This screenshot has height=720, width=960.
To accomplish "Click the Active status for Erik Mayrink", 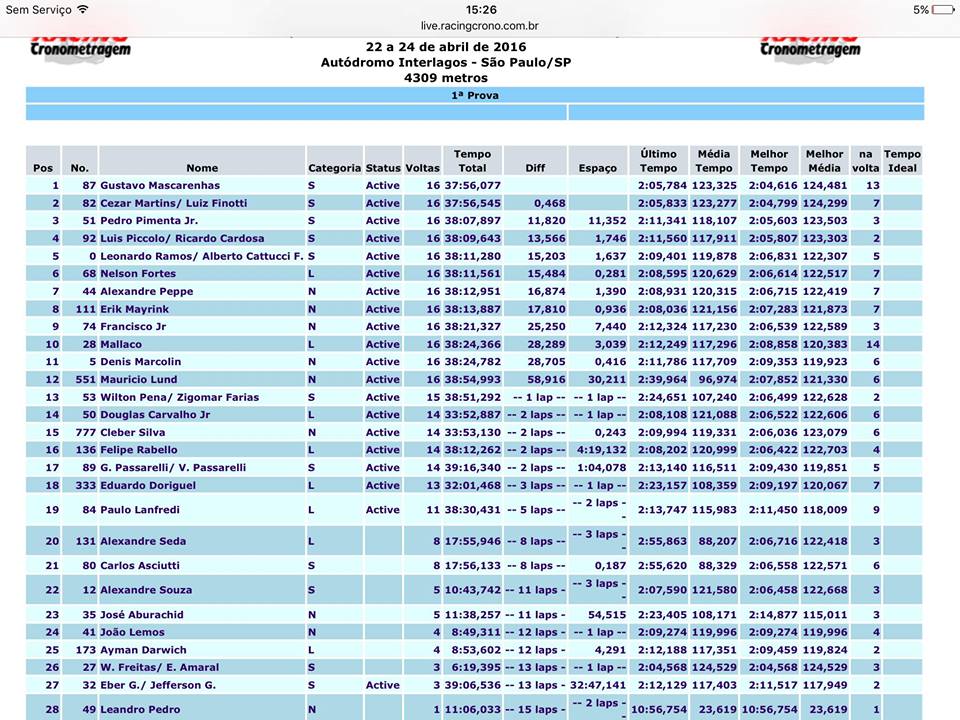I will [x=382, y=309].
